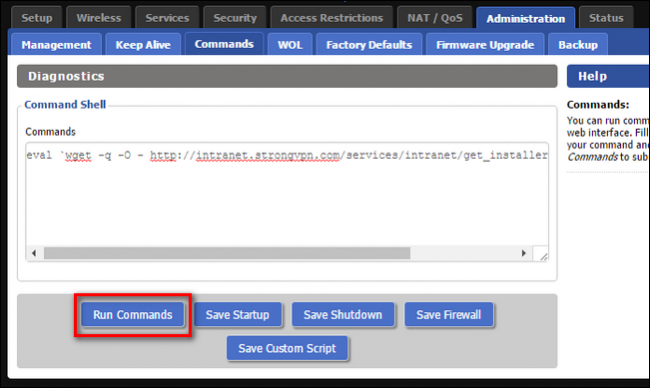Switch to the Services tab
This screenshot has width=650, height=388.
(167, 18)
